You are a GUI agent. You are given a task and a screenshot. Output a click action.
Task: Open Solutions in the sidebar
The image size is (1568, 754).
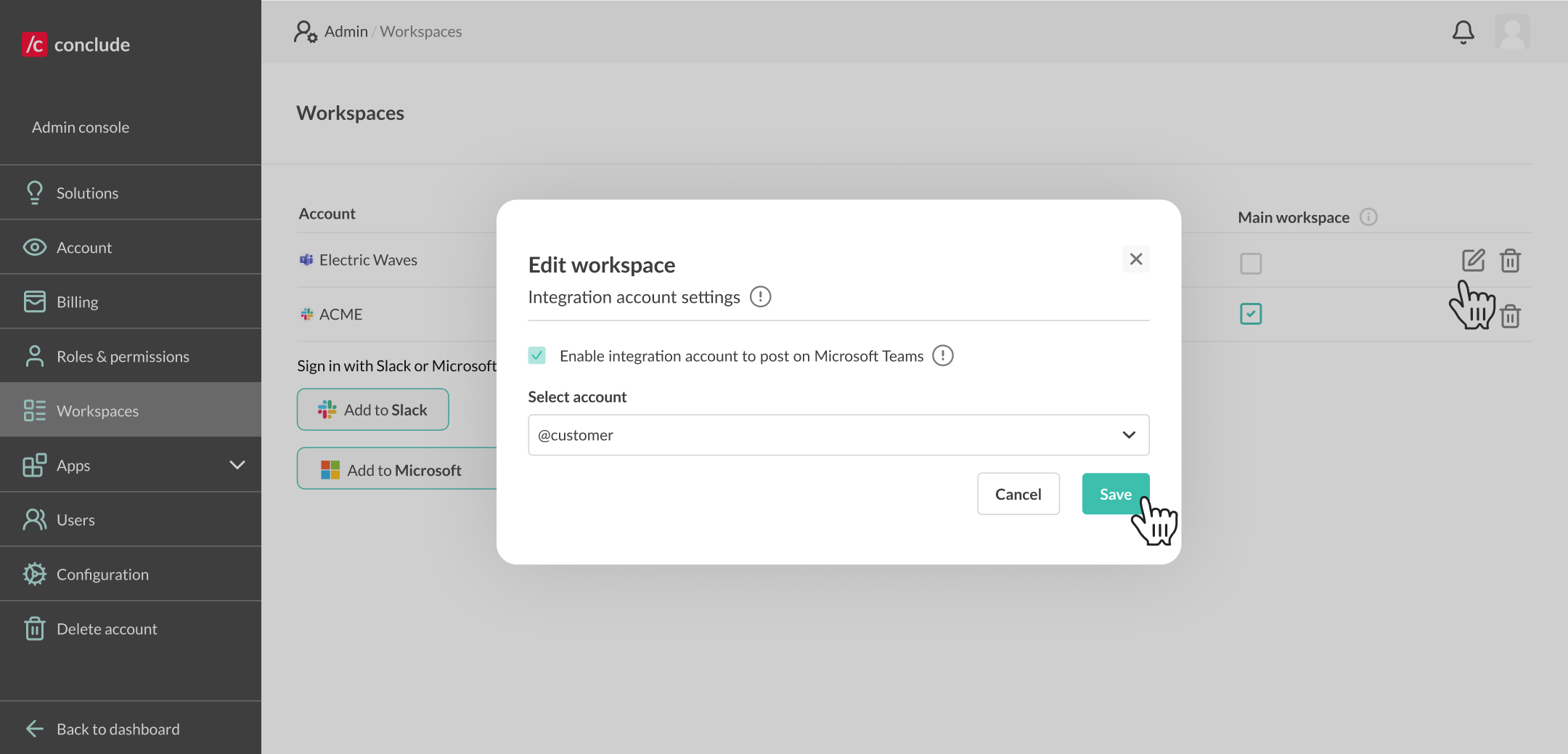tap(131, 192)
